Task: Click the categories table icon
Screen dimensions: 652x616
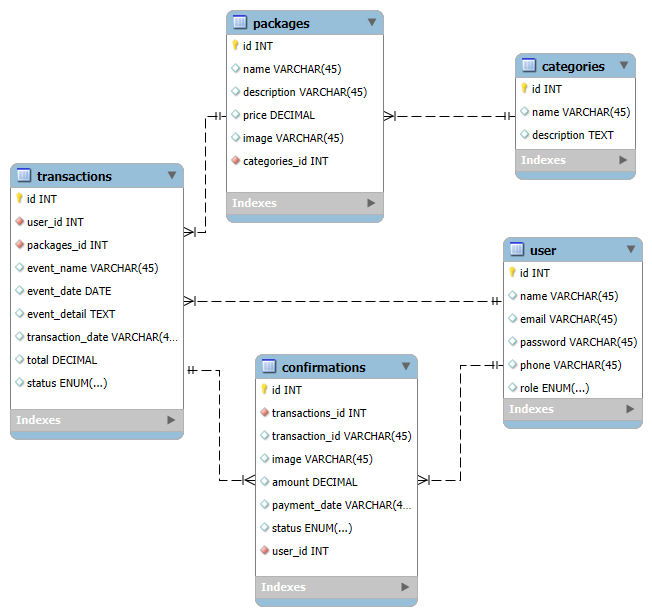Action: (x=529, y=65)
